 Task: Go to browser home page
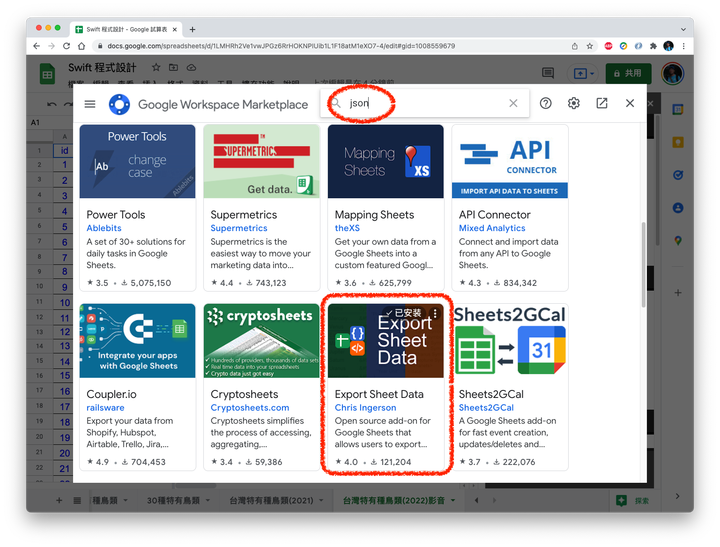(82, 46)
